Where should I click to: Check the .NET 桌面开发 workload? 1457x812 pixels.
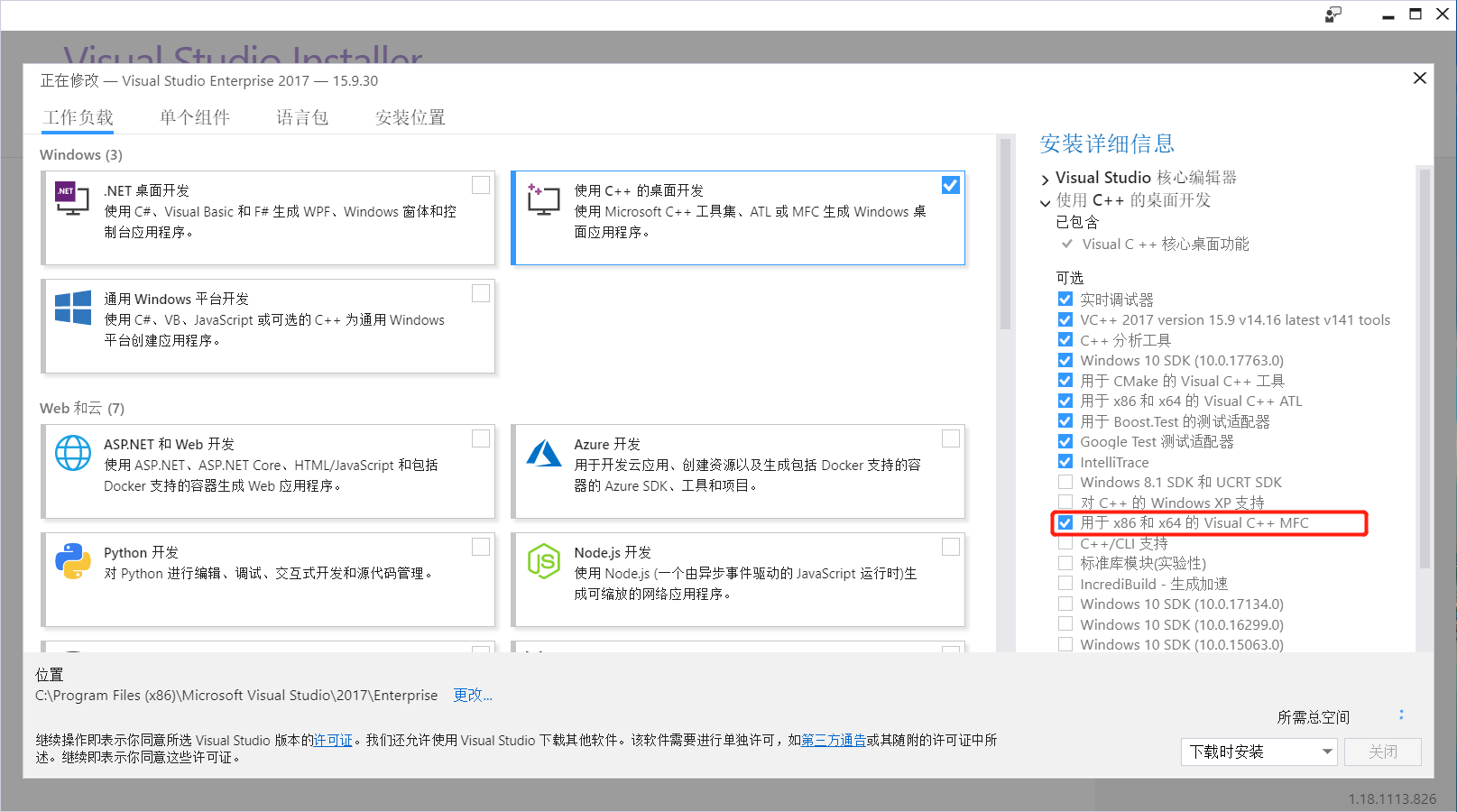pos(481,185)
